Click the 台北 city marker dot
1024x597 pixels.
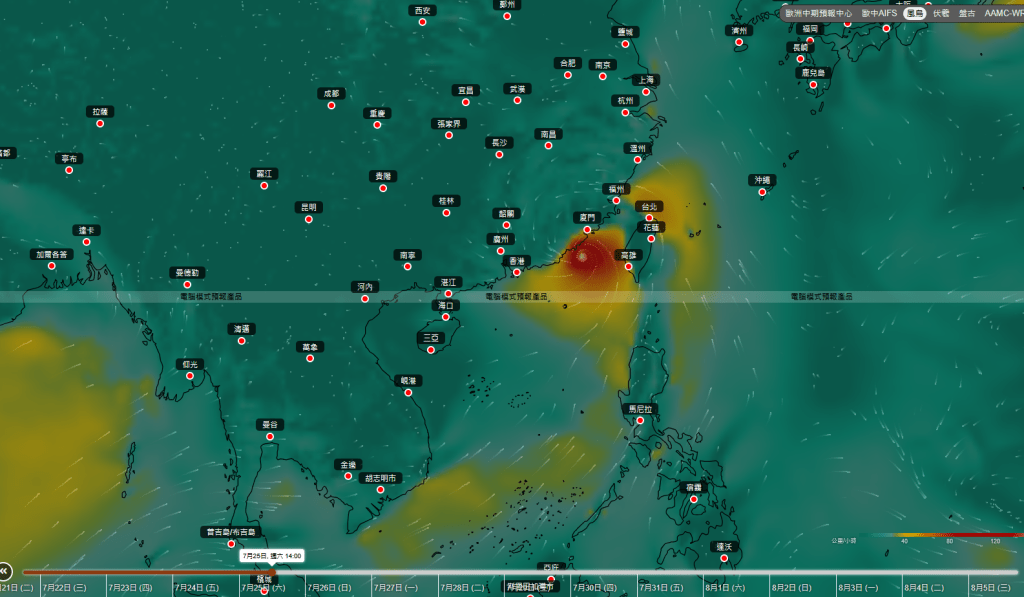coord(649,218)
